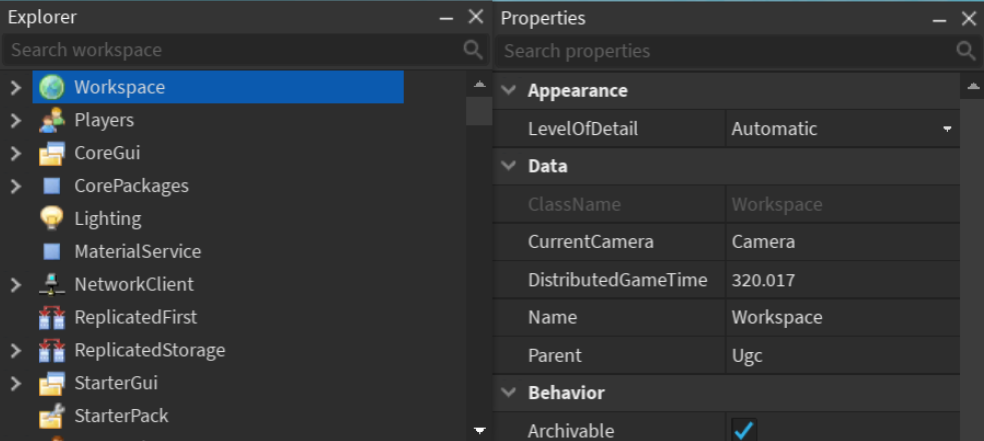Screen dimensions: 984x441
Task: Click the ClassName property label
Action: 574,205
